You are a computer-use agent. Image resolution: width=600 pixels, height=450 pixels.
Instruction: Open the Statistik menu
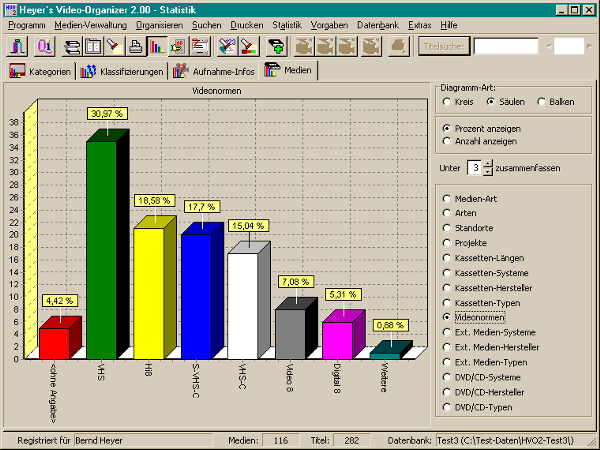click(286, 23)
